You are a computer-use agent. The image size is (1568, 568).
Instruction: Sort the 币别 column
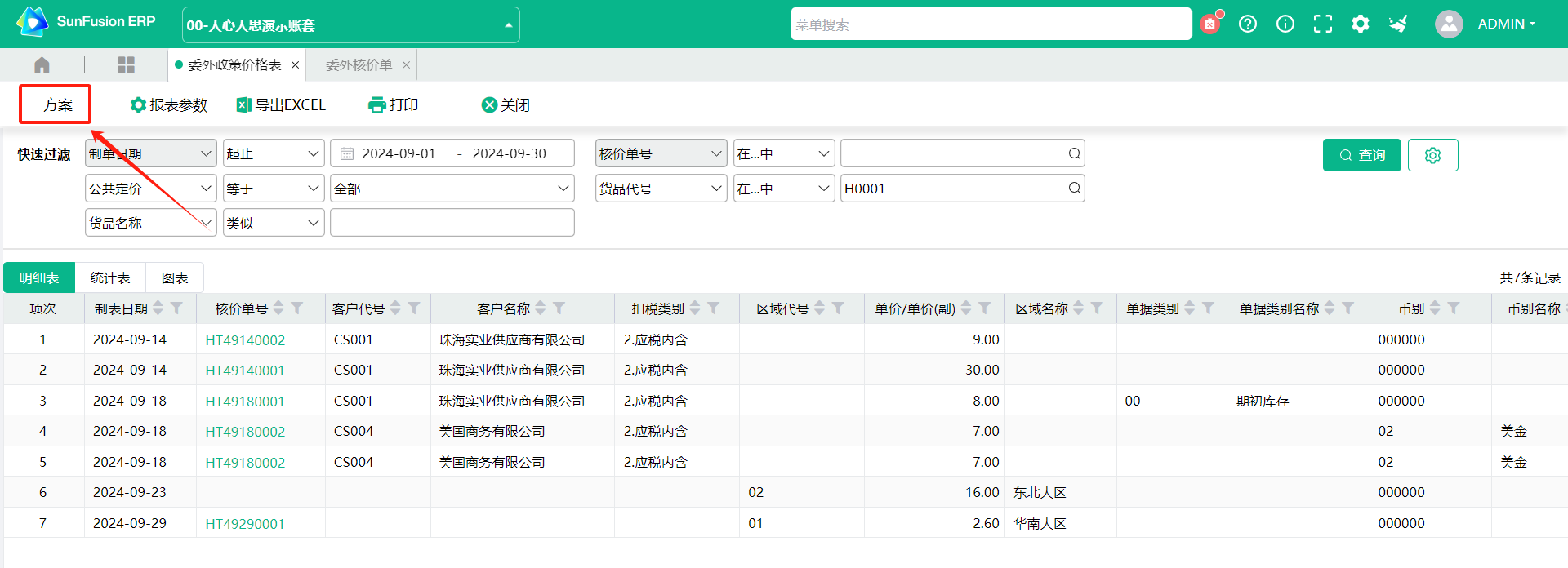[1435, 308]
